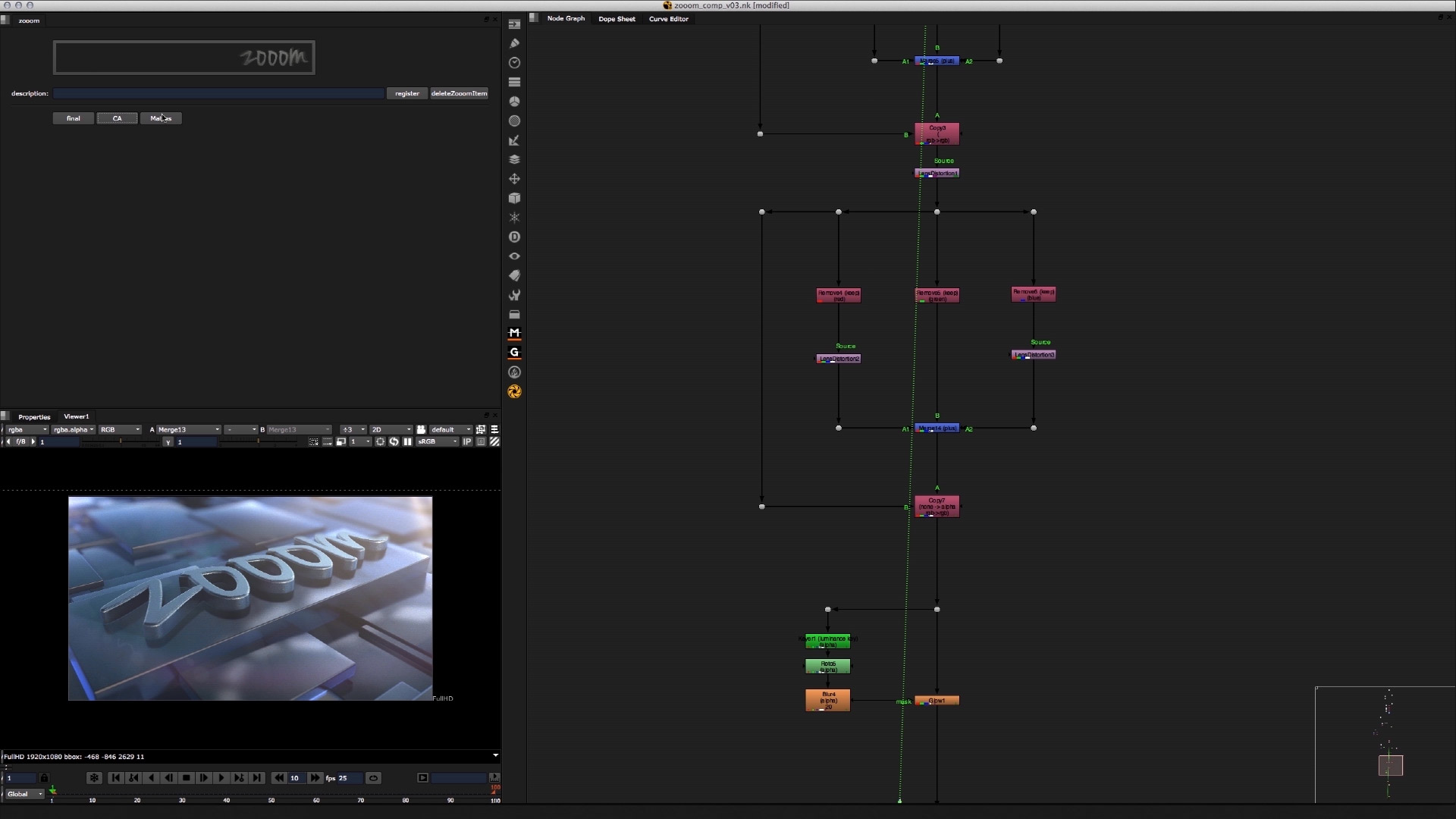Switch to the Dope Sheet tab
This screenshot has width=1456, height=819.
pos(617,19)
